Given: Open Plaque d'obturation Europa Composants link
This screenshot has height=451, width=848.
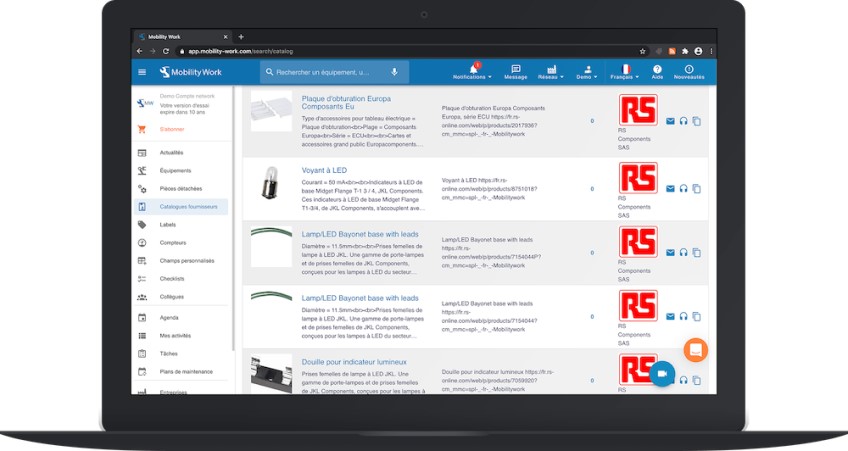Looking at the screenshot, I should click(x=346, y=103).
